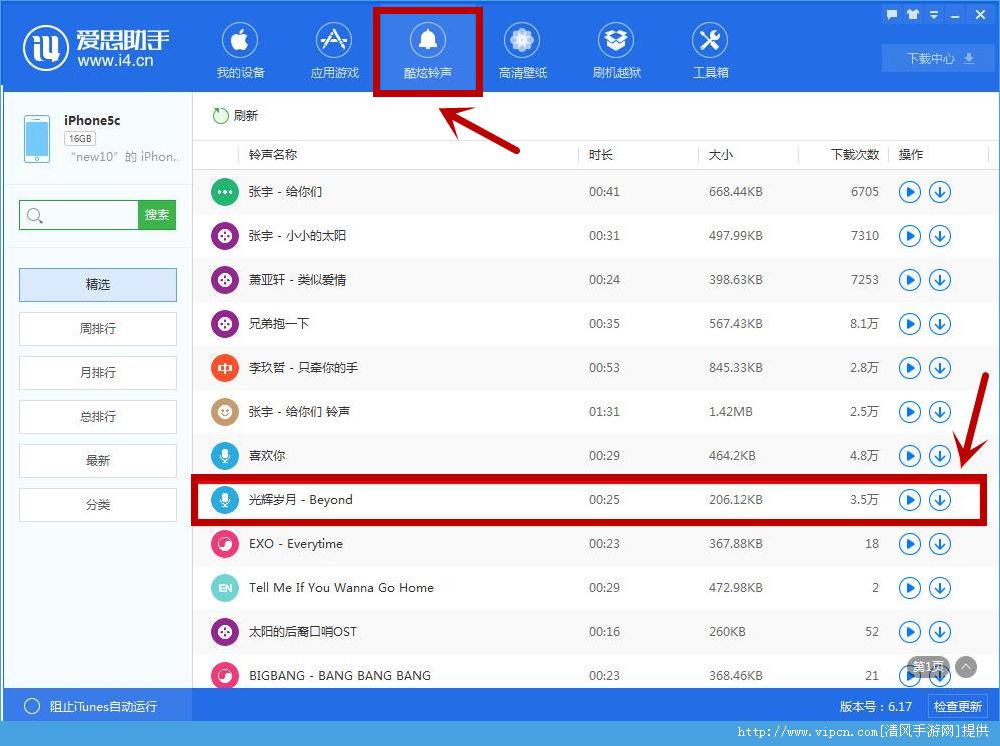Open the 我的设备 tab

click(240, 51)
